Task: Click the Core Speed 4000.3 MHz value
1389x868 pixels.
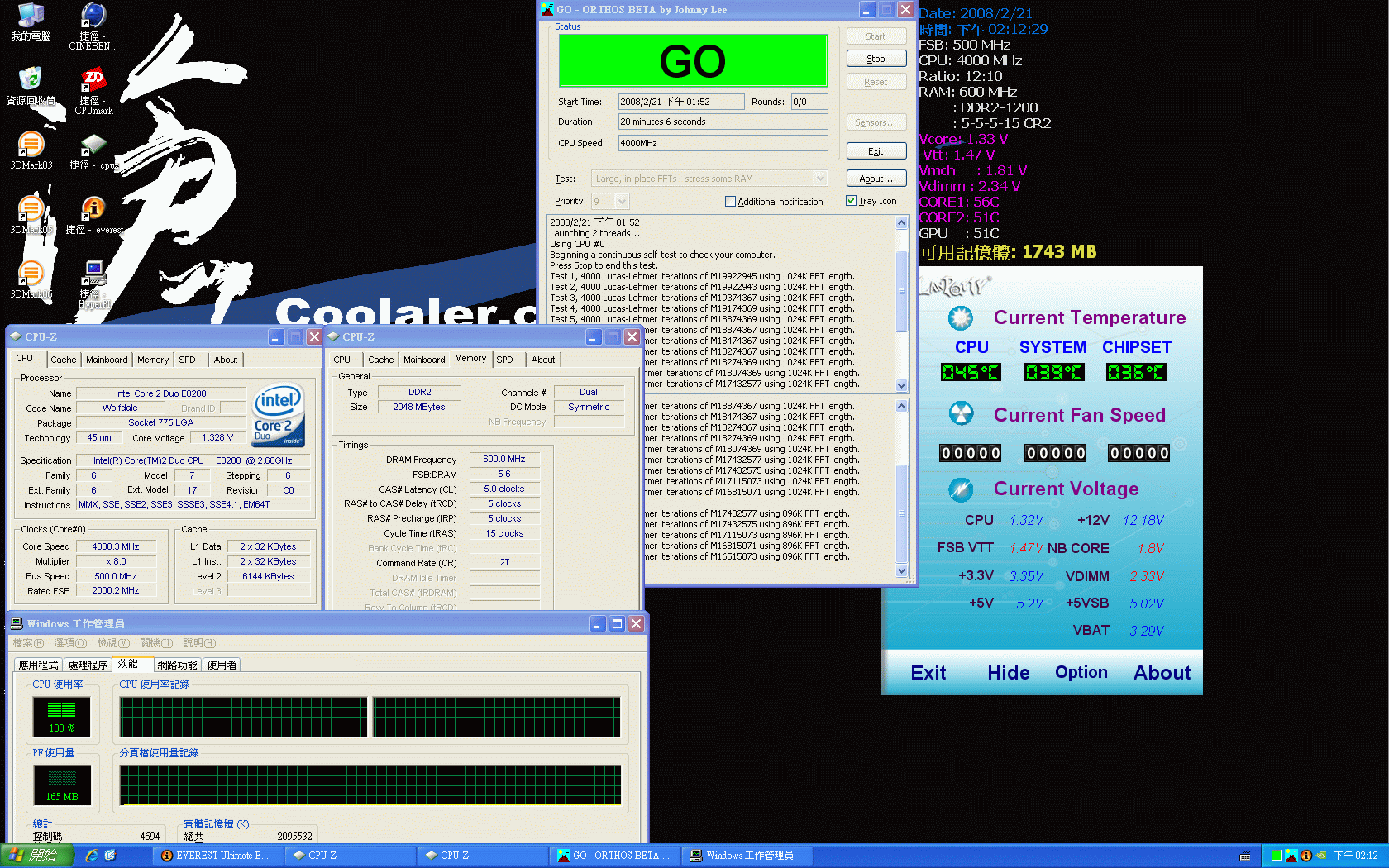Action: (116, 546)
